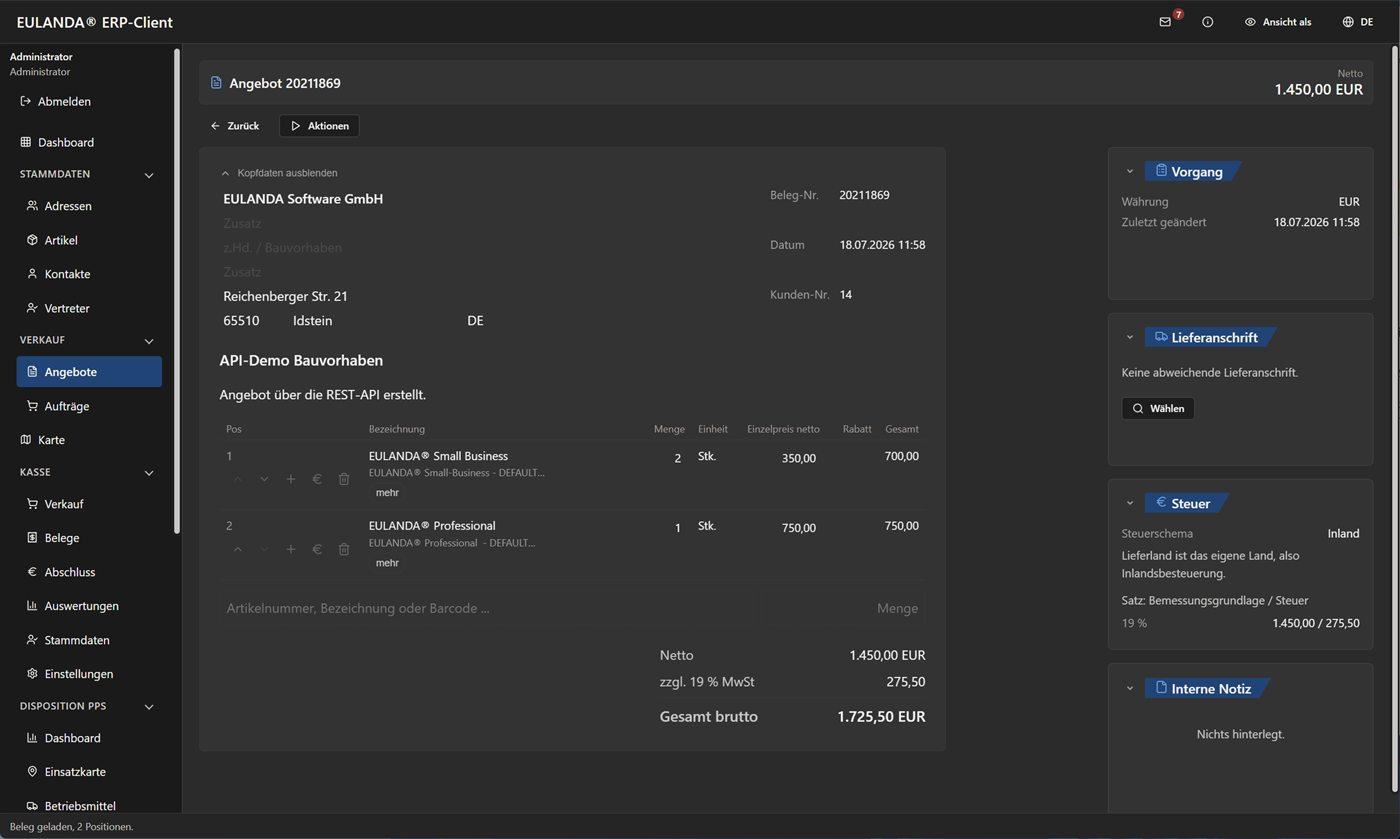Collapse the STAMMDATEN sidebar section
Viewport: 1400px width, 839px height.
(x=149, y=175)
